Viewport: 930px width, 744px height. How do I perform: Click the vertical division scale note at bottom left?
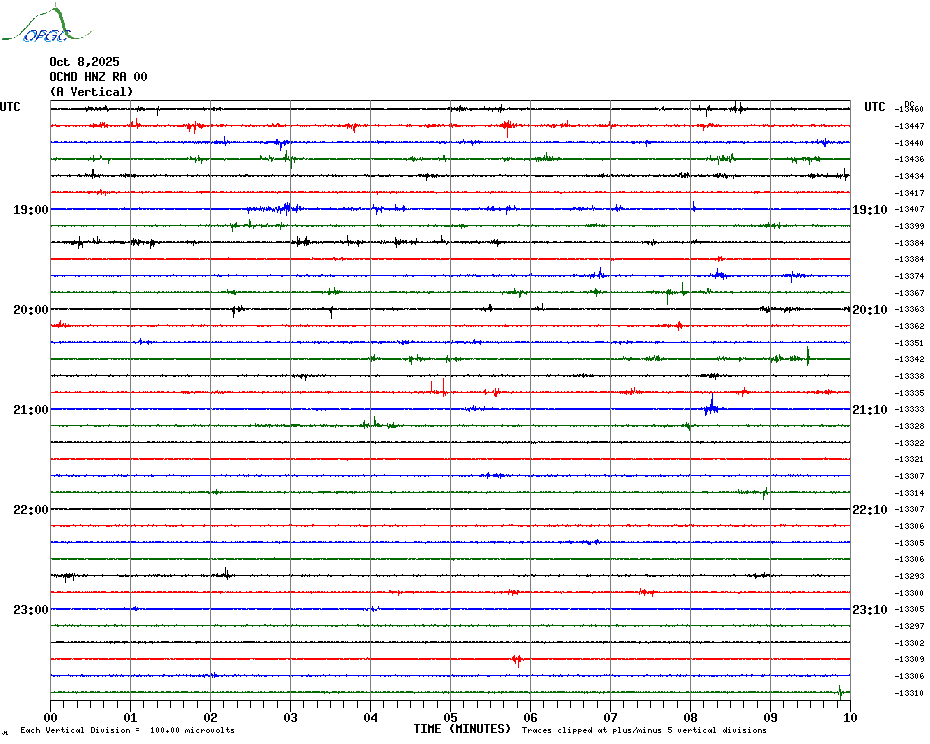pos(127,731)
